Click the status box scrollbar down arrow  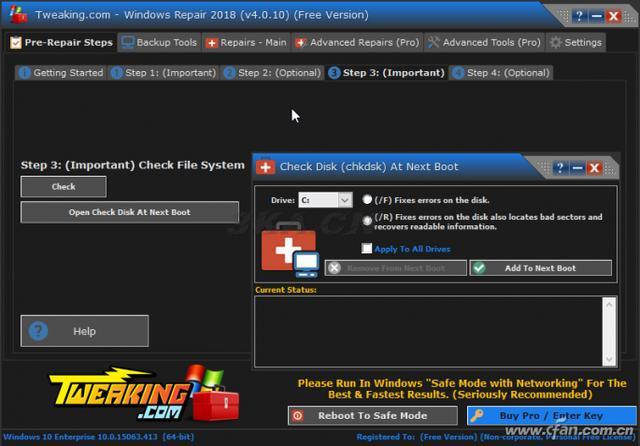pyautogui.click(x=609, y=359)
